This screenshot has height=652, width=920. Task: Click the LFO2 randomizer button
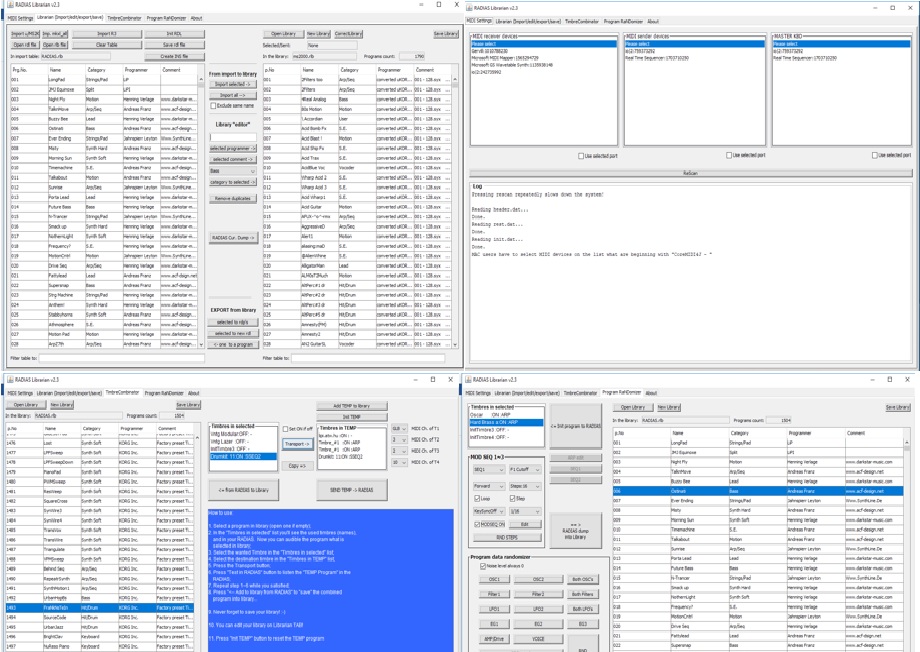pos(539,609)
